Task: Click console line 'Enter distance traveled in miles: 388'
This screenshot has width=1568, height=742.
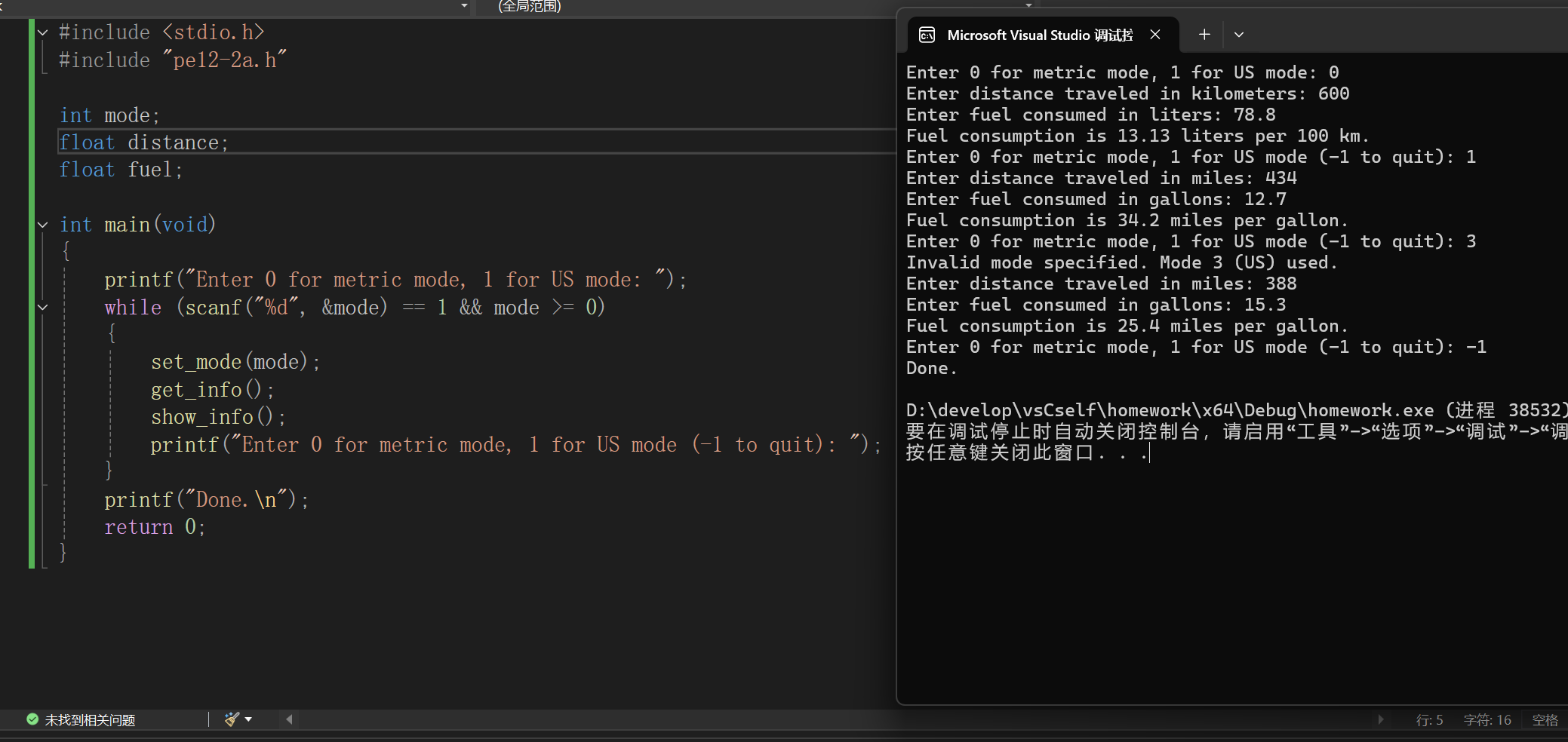Action: tap(1101, 284)
